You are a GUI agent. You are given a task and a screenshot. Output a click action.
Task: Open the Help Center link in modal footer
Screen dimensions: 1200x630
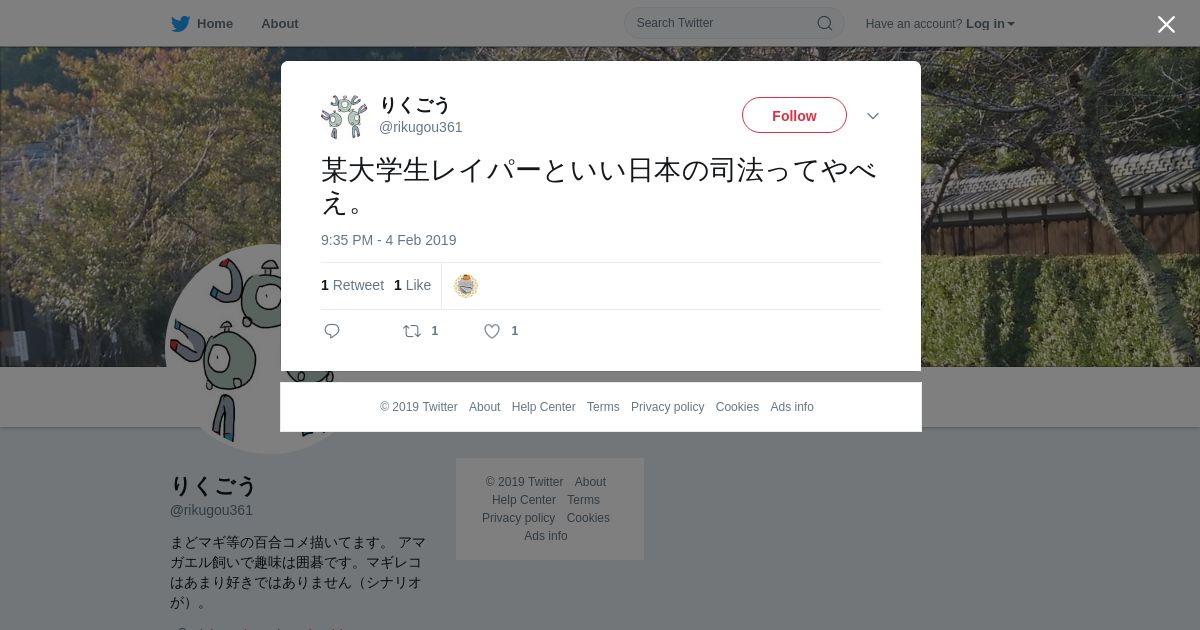pyautogui.click(x=543, y=407)
